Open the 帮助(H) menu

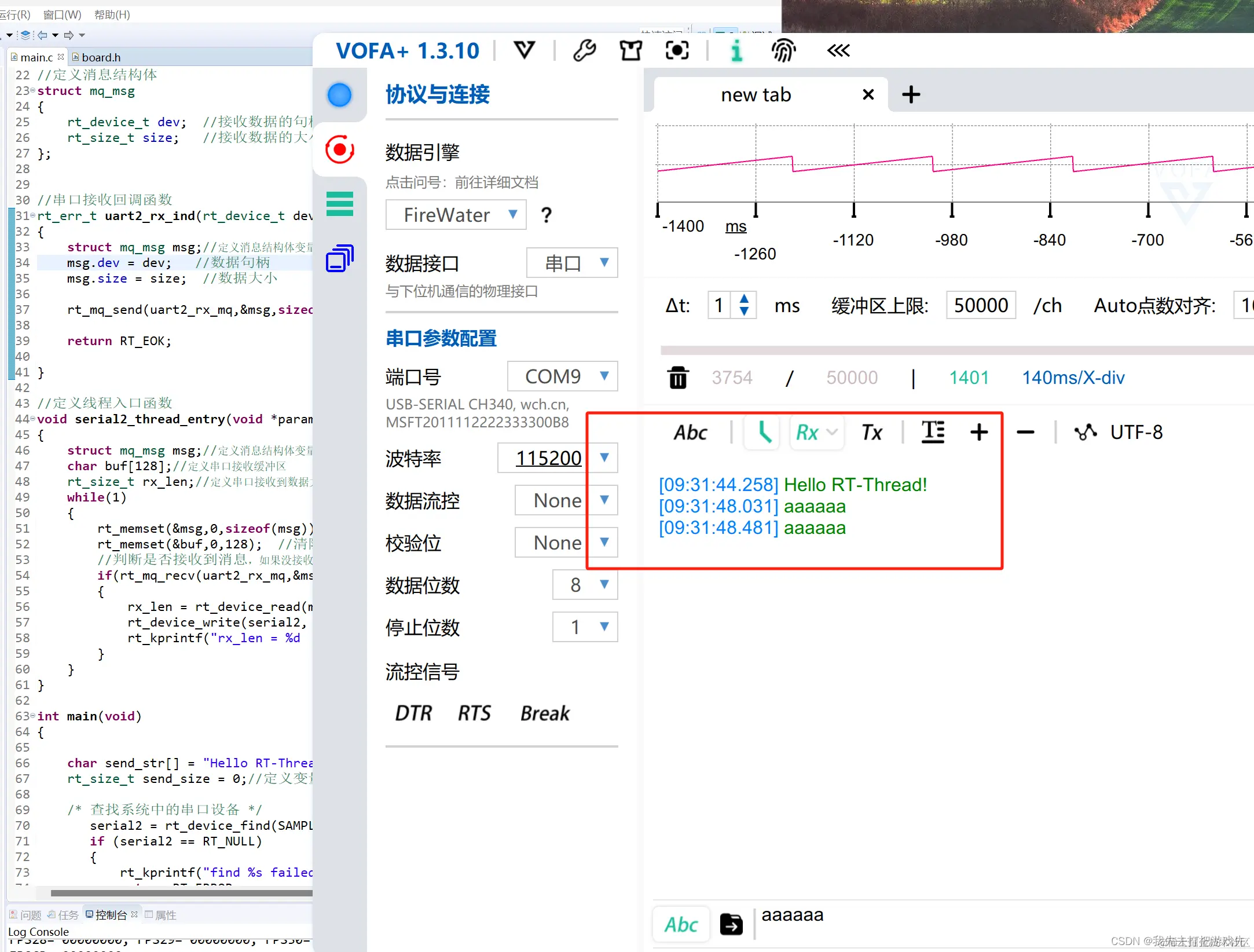click(112, 14)
